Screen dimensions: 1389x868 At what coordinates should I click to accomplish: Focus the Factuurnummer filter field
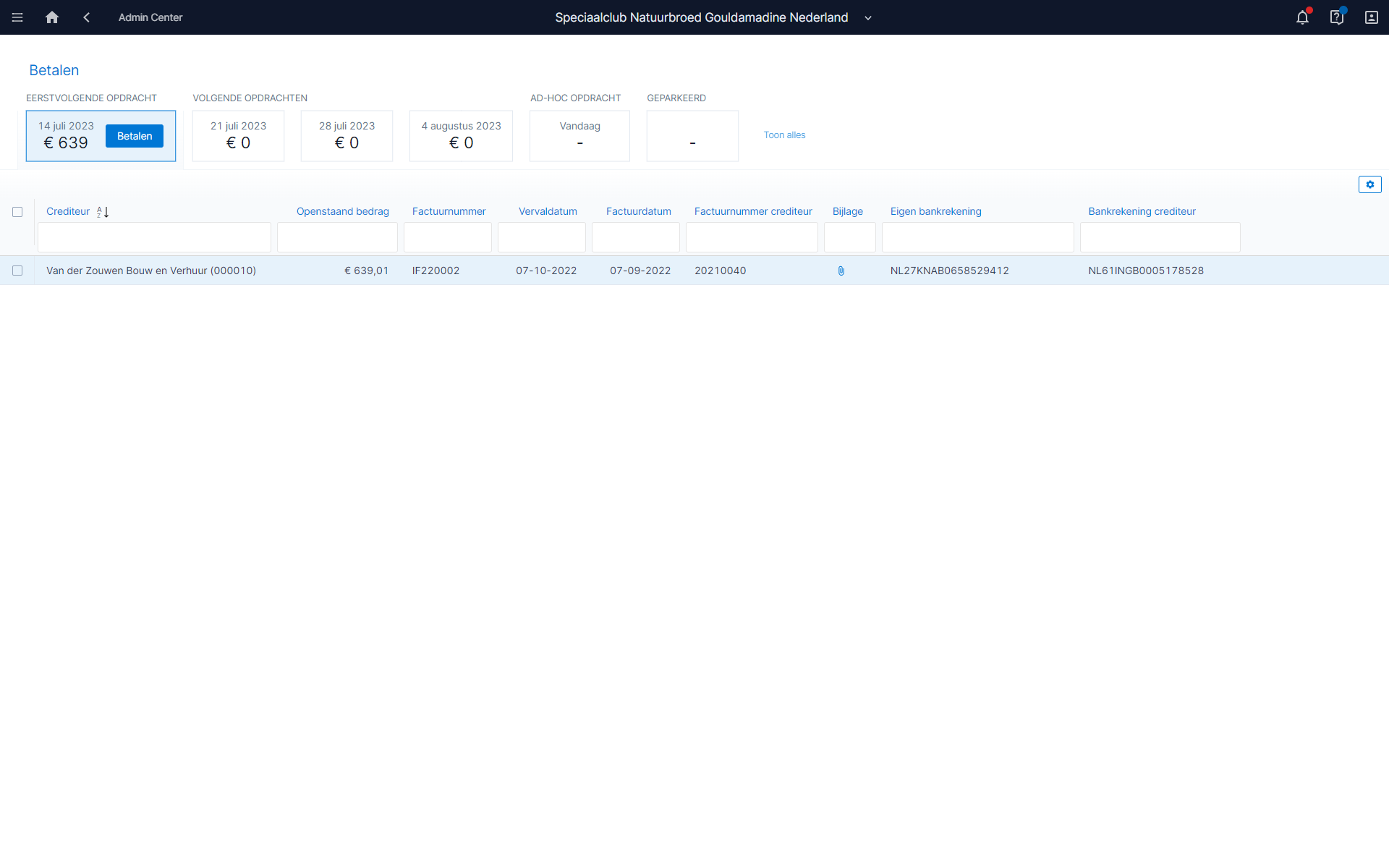coord(448,237)
